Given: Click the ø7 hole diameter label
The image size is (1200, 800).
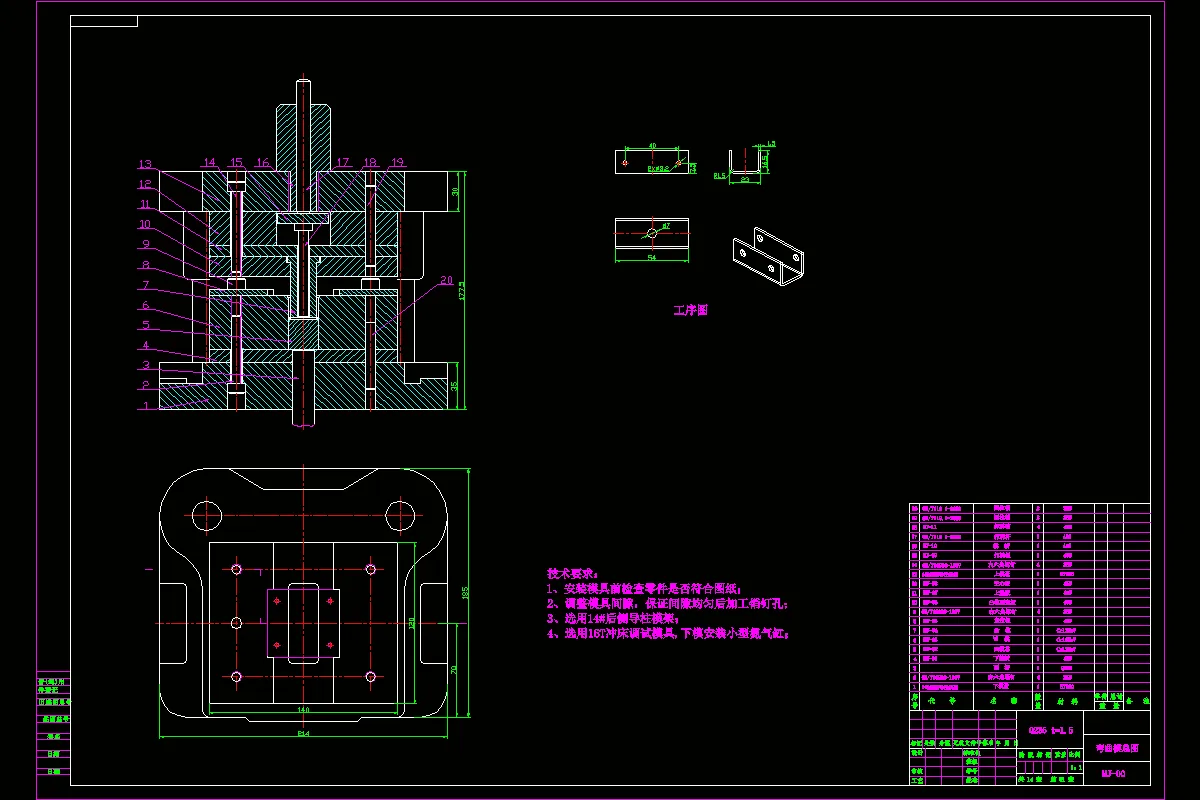Looking at the screenshot, I should pos(665,228).
